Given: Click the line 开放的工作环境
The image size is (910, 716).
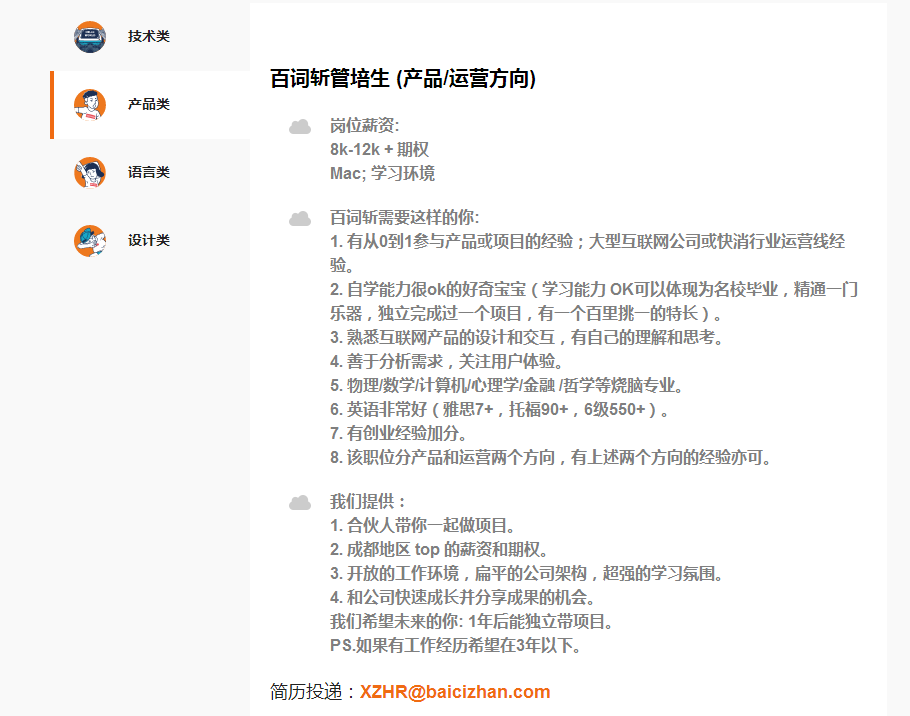Looking at the screenshot, I should (x=527, y=574).
